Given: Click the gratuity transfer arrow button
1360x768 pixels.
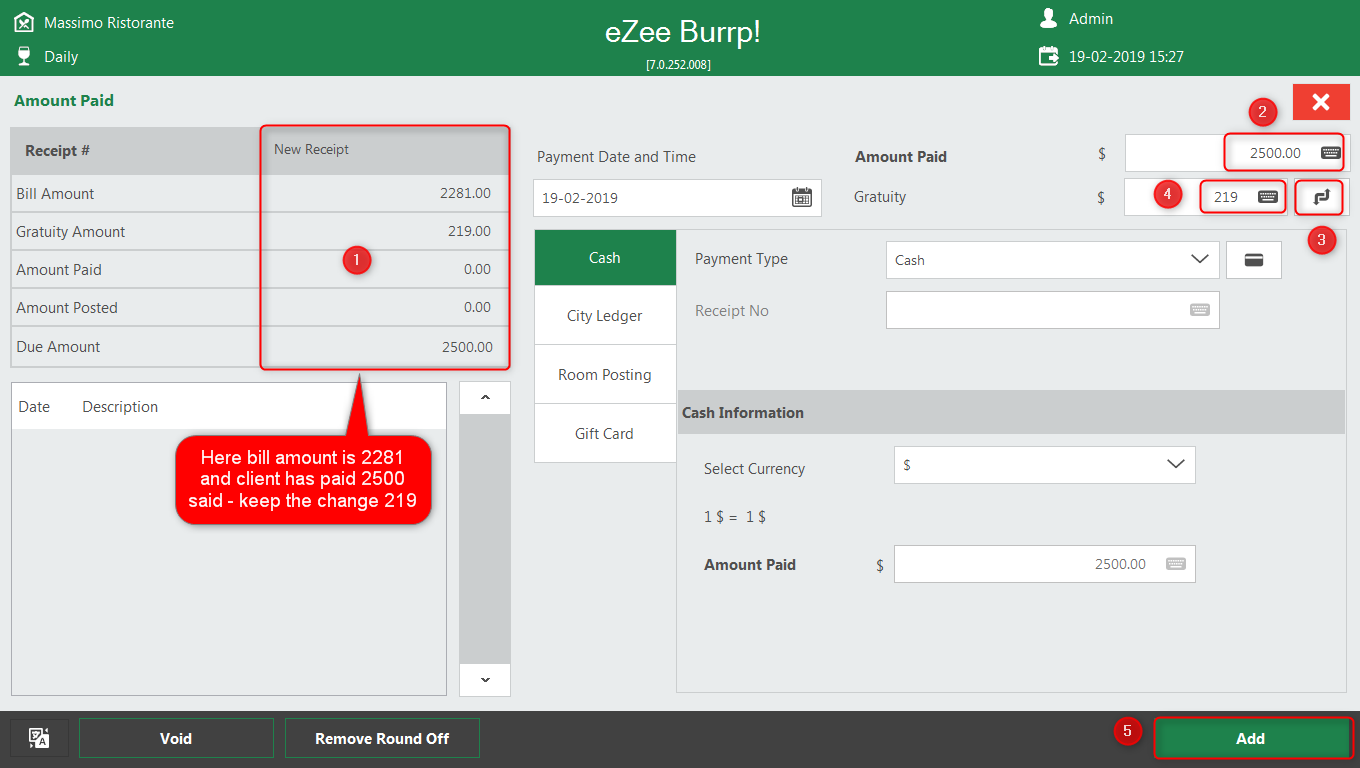Looking at the screenshot, I should click(x=1321, y=197).
